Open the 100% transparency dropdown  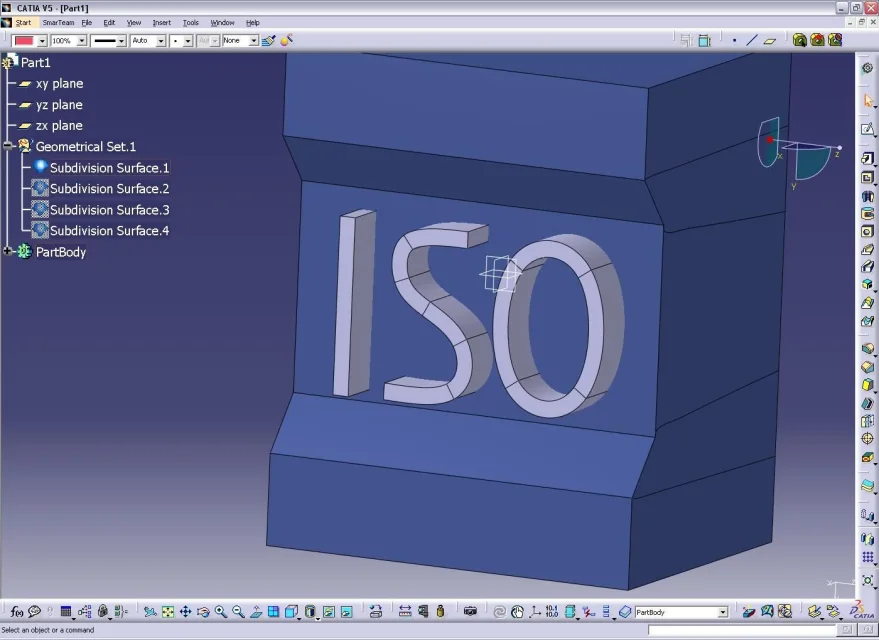[x=81, y=41]
